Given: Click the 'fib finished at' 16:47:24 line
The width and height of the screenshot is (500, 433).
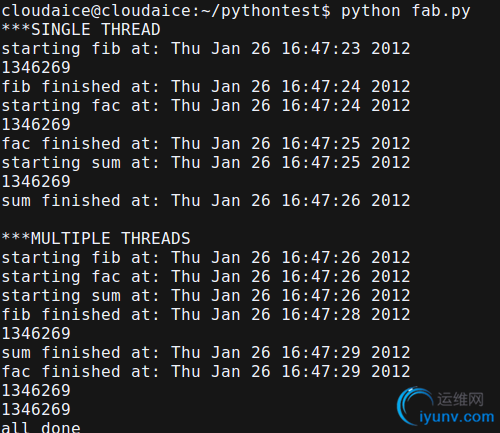Looking at the screenshot, I should click(206, 87).
